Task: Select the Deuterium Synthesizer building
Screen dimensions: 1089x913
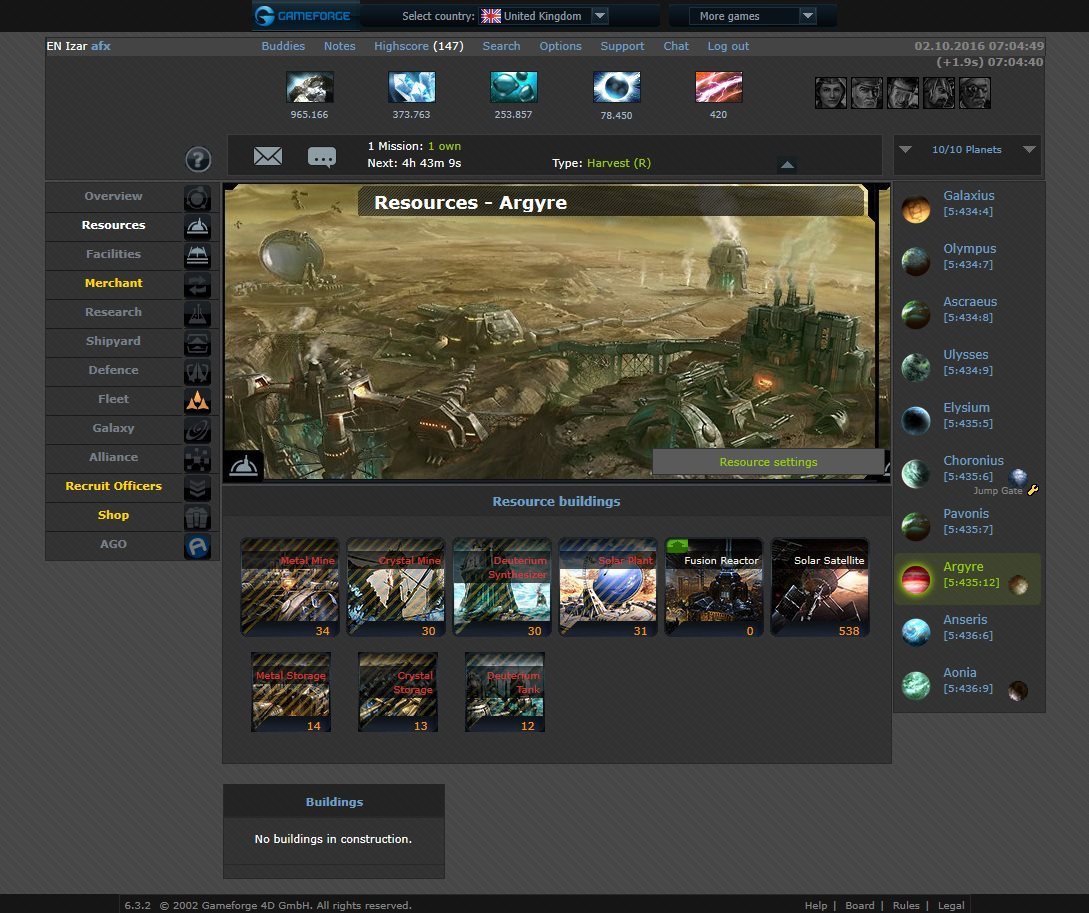Action: 501,587
